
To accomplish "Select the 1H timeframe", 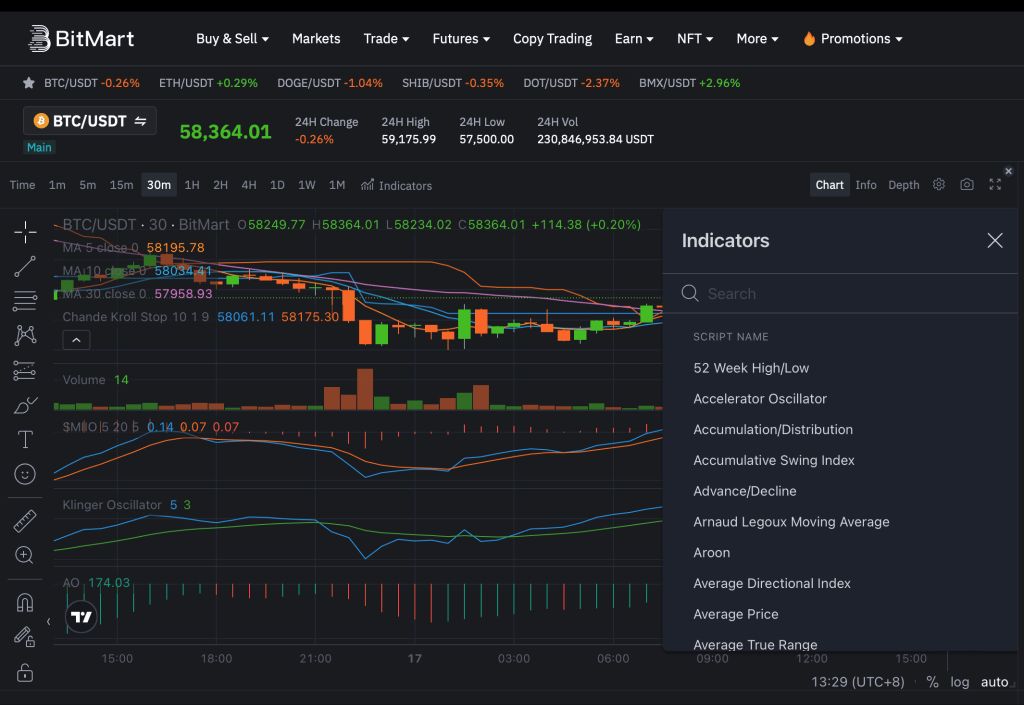I will [x=192, y=185].
